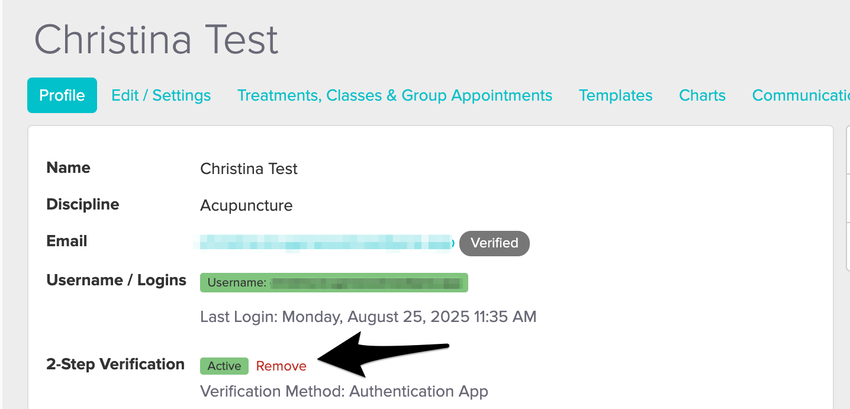This screenshot has width=850, height=409.
Task: Click Remove next to 2-Step Verification
Action: click(x=281, y=366)
